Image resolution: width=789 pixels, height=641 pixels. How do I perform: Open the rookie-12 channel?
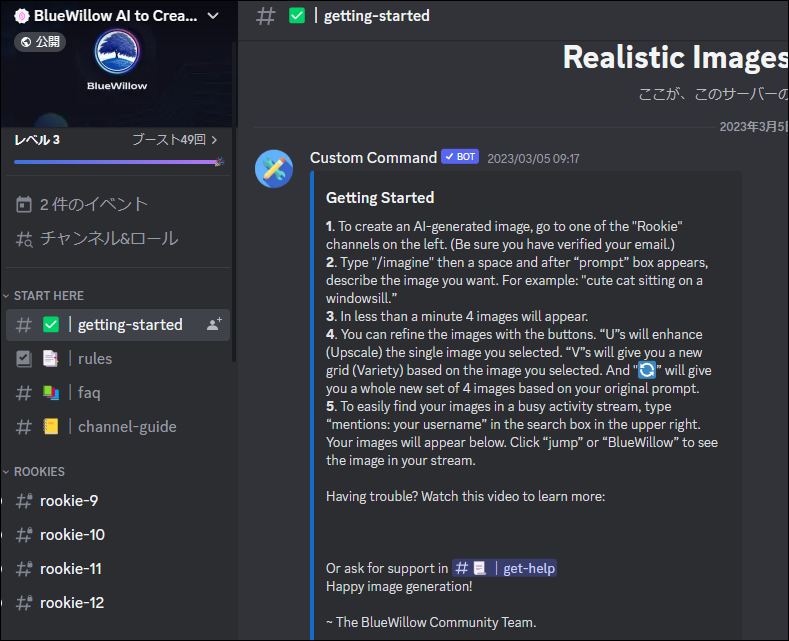pyautogui.click(x=118, y=603)
